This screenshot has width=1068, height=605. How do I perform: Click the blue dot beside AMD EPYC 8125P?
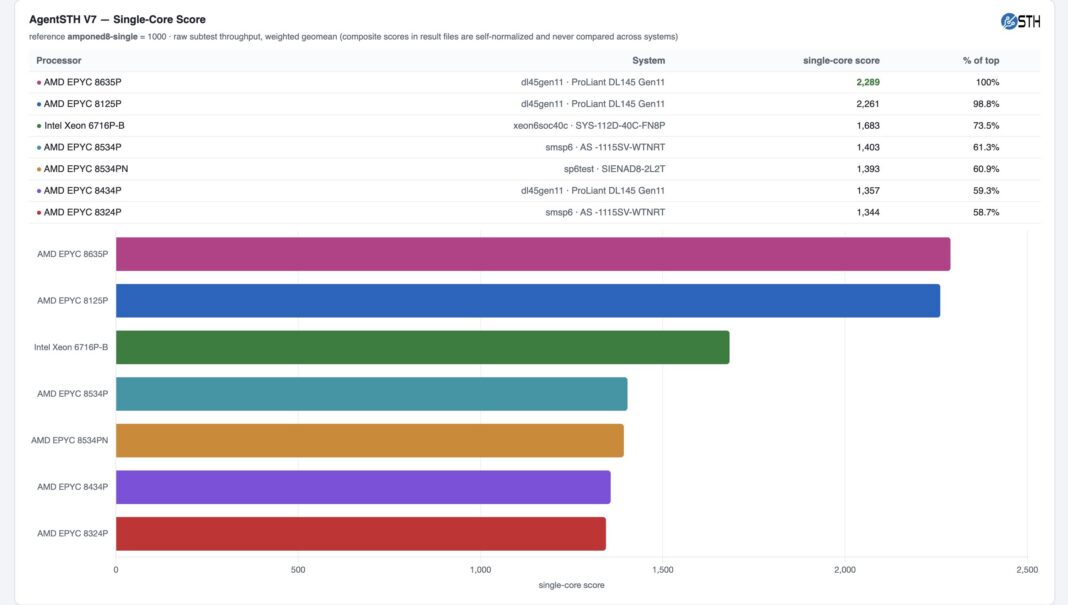[x=39, y=104]
